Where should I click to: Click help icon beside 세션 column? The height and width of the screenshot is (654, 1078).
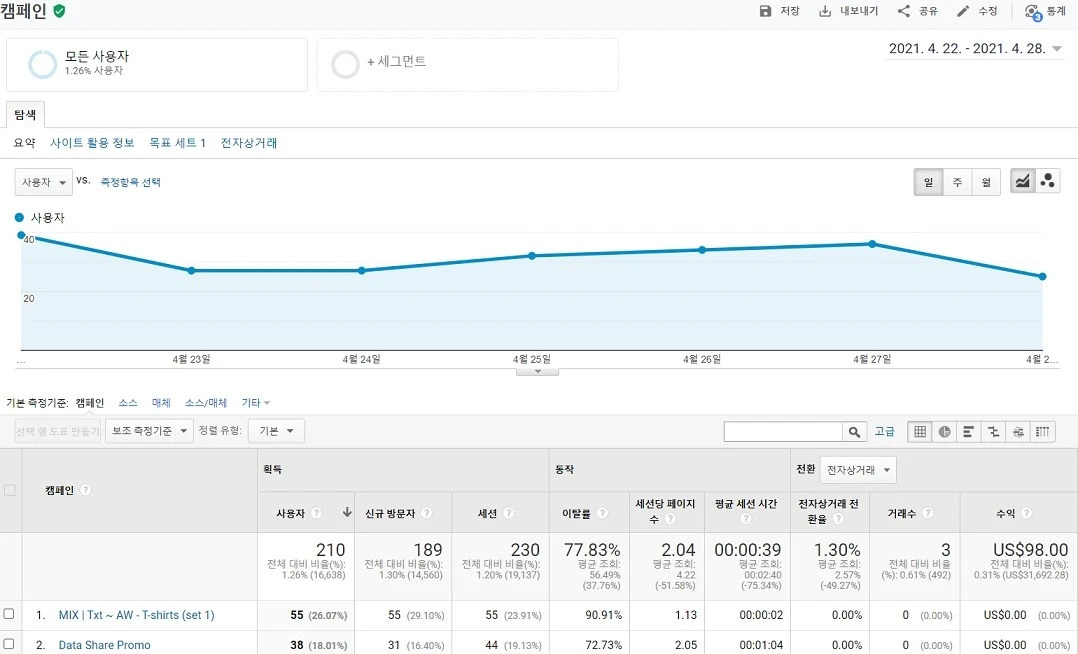coord(508,513)
